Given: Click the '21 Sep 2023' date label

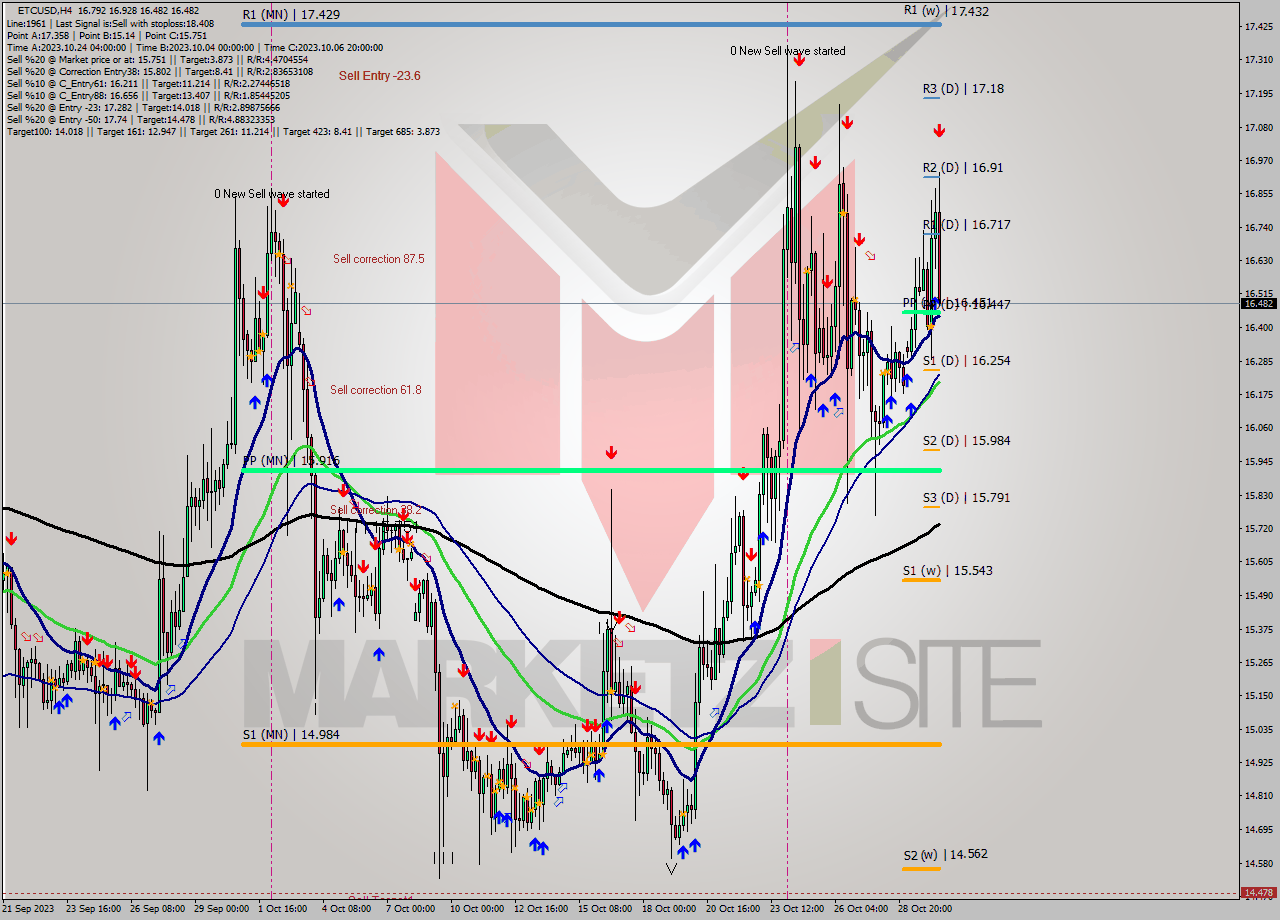Looking at the screenshot, I should click(x=28, y=909).
